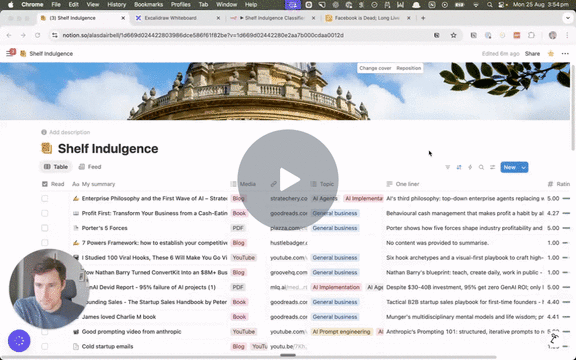Open the Profiles menu in menu bar
The height and width of the screenshot is (360, 576).
pyautogui.click(x=180, y=5)
